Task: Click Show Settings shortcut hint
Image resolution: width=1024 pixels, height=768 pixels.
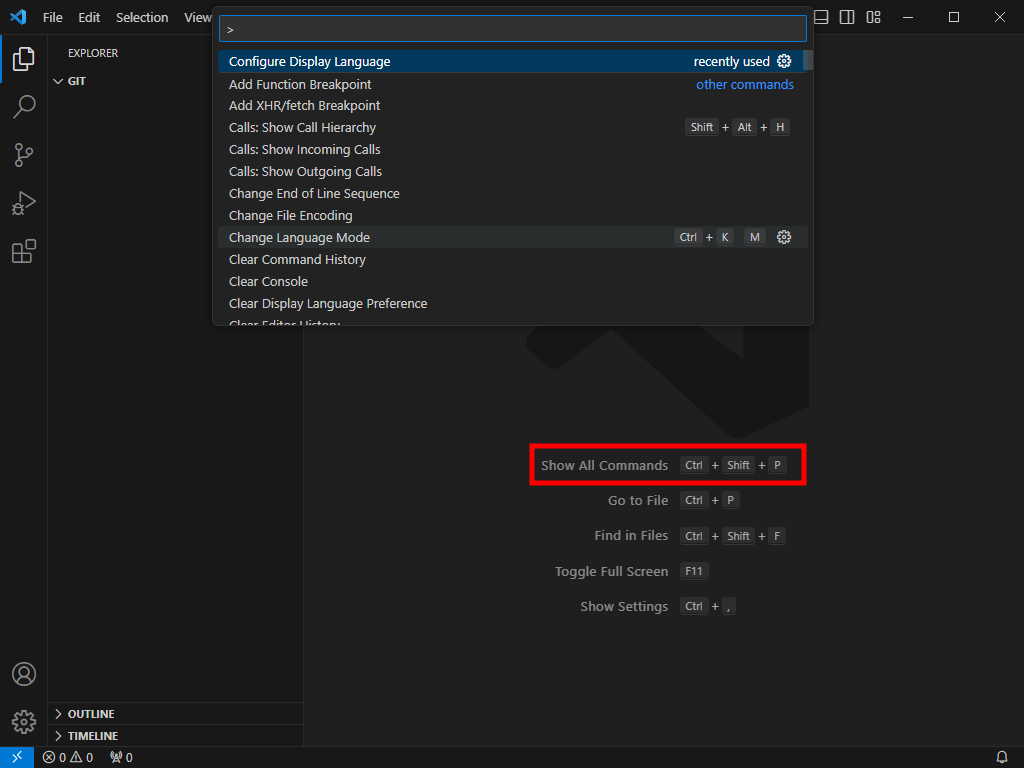Action: (x=658, y=606)
